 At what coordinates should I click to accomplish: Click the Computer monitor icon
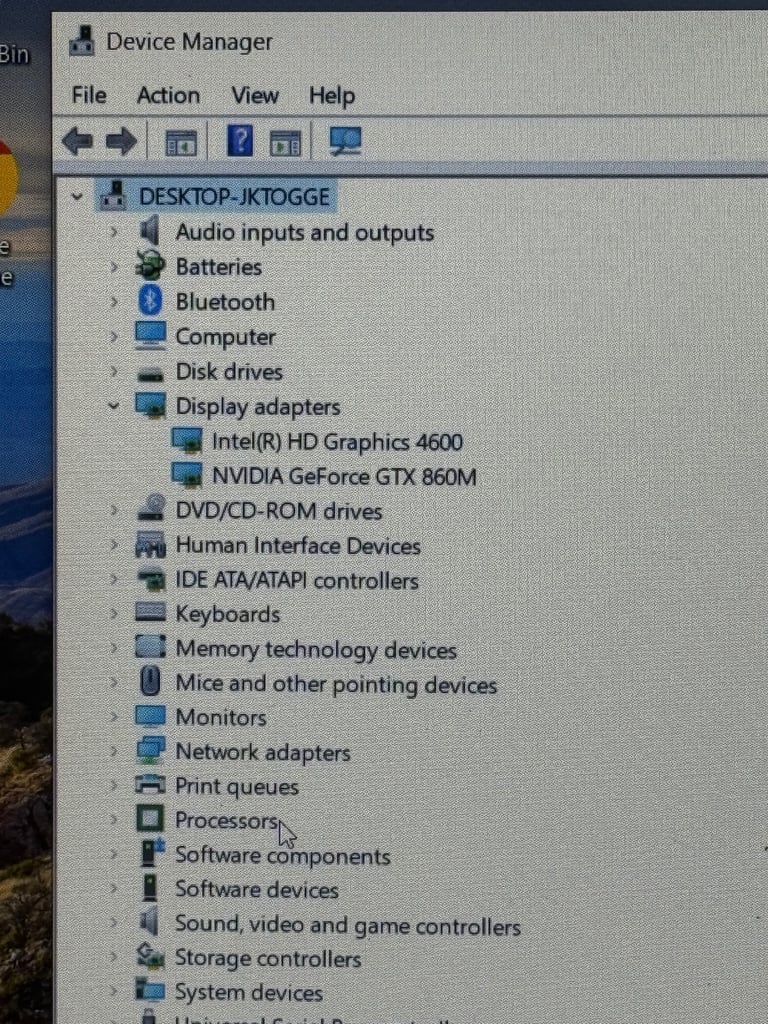pos(150,335)
